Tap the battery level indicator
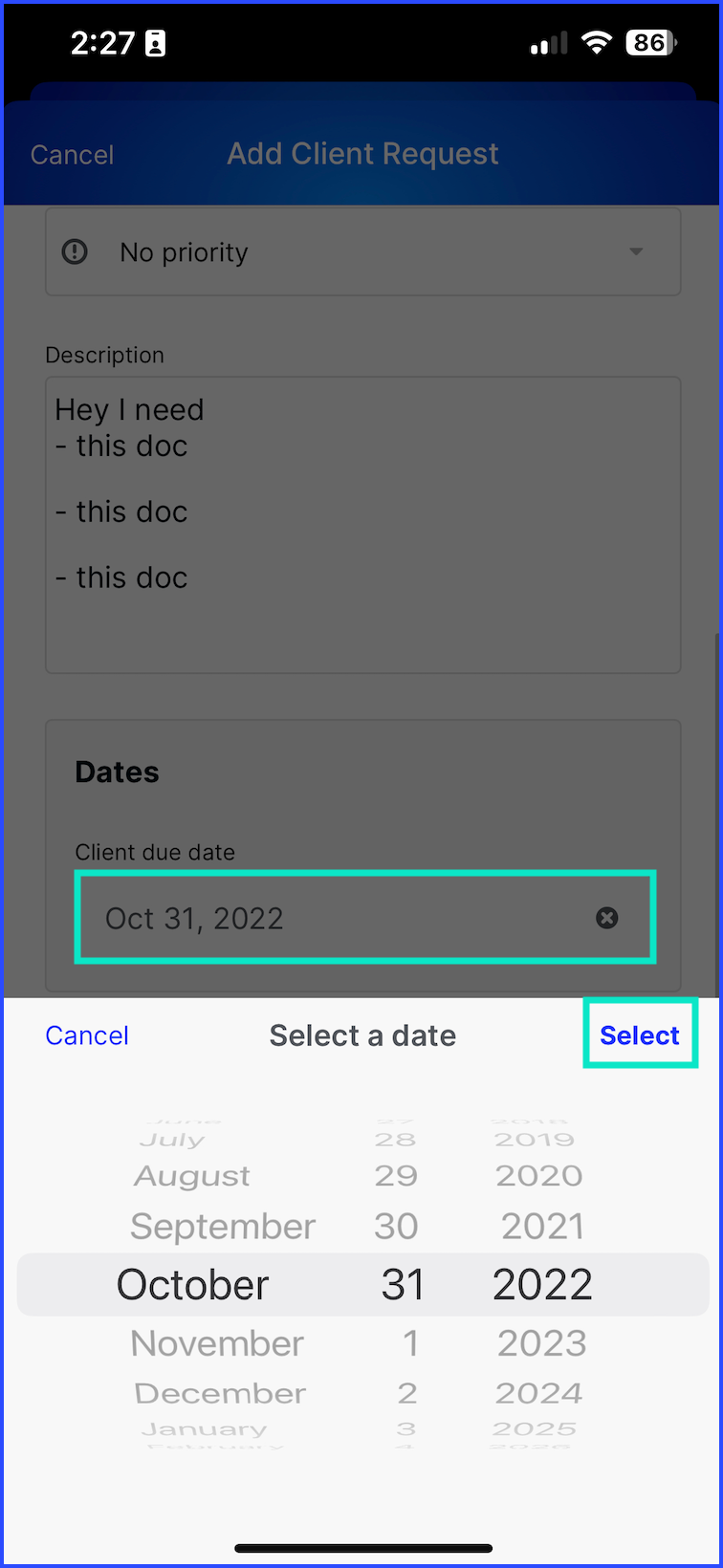The image size is (723, 1568). pos(651,43)
